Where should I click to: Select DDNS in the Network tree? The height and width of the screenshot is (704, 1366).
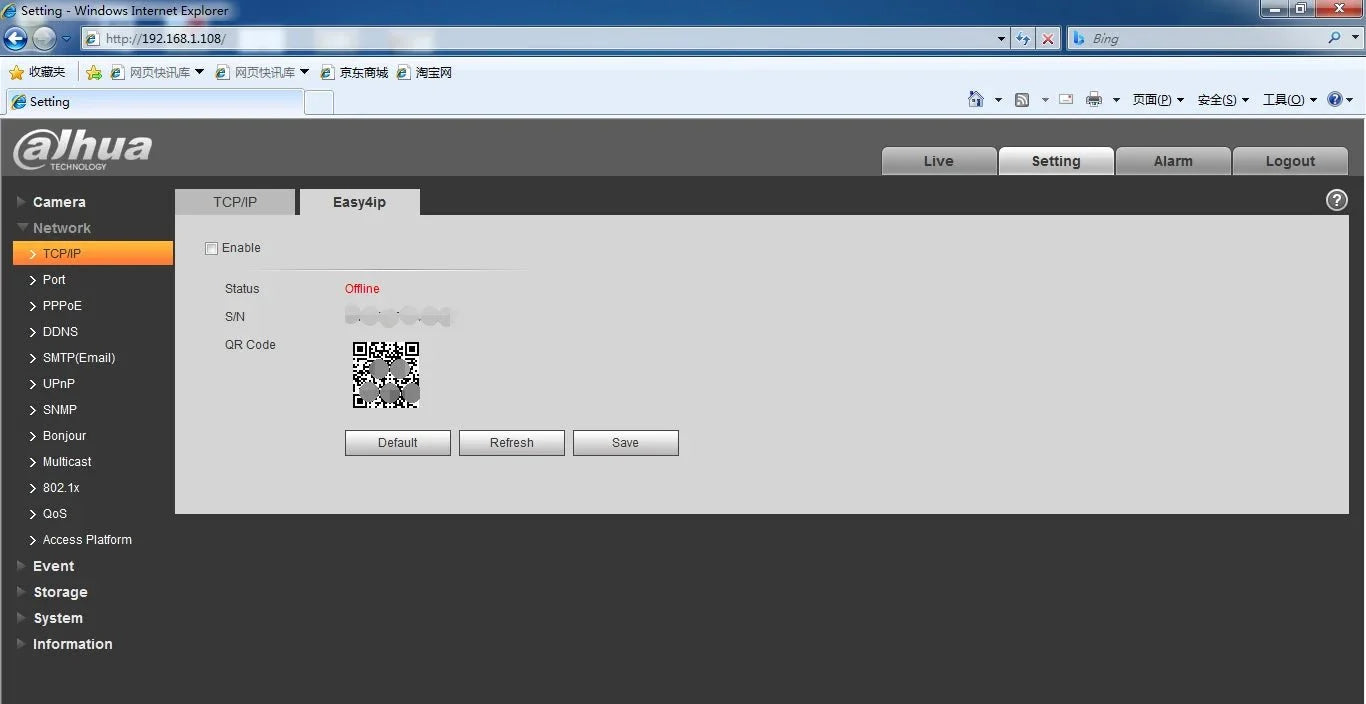click(x=60, y=332)
